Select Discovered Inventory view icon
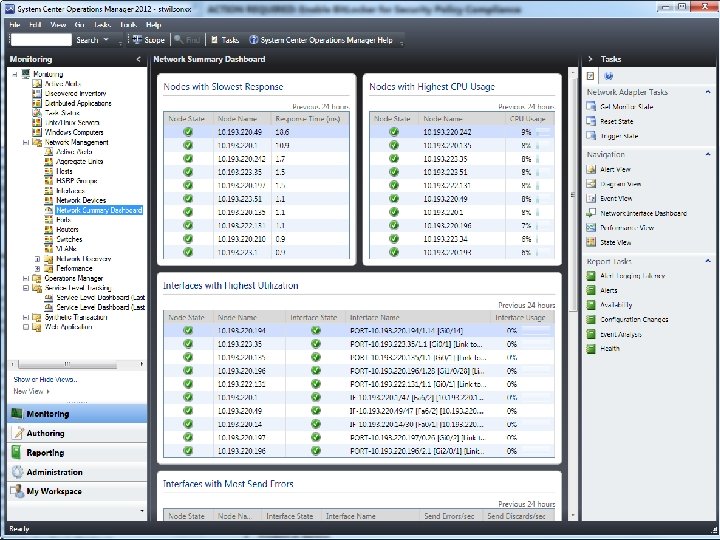The width and height of the screenshot is (720, 540). pos(37,93)
